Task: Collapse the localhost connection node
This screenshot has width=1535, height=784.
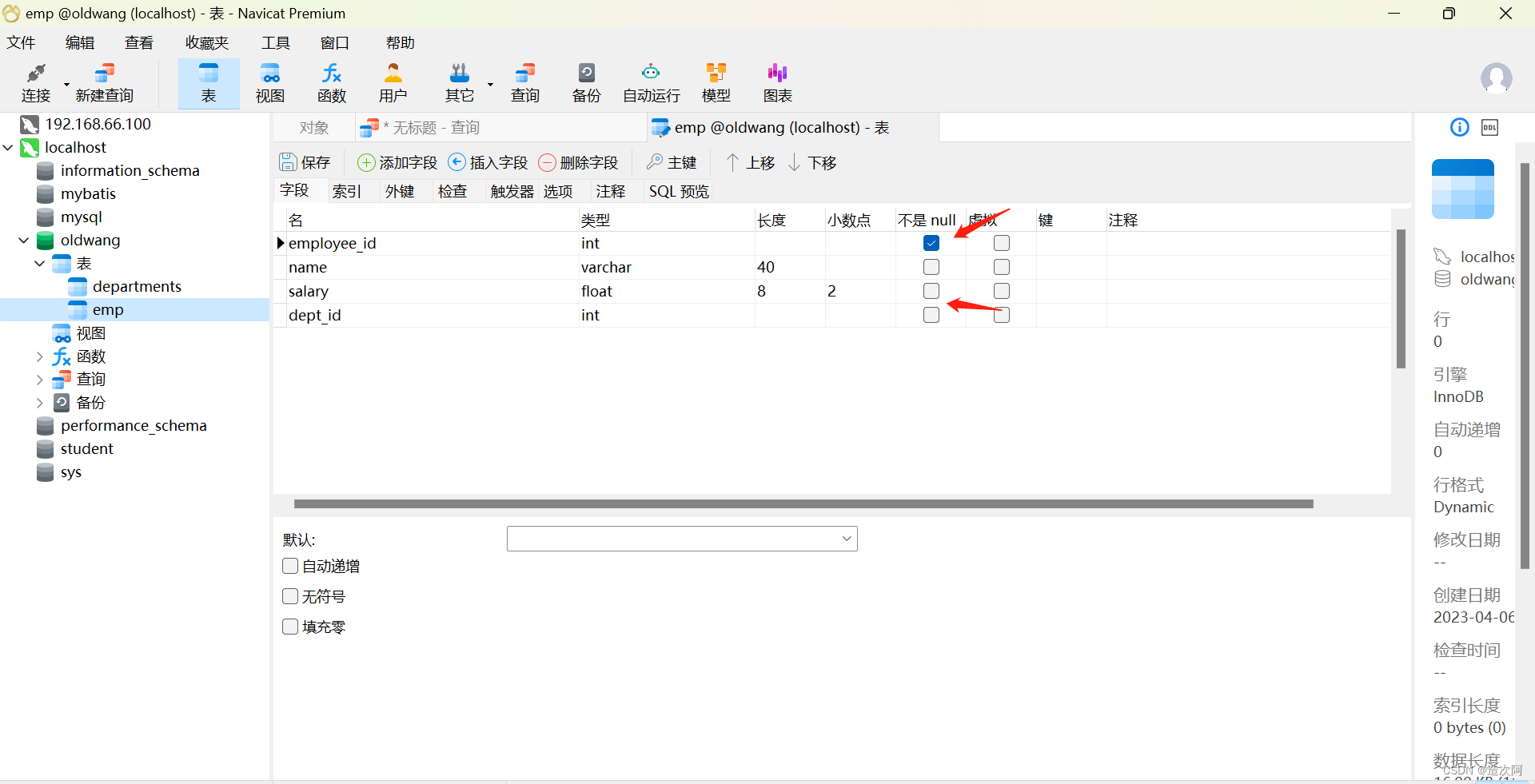Action: [x=8, y=147]
